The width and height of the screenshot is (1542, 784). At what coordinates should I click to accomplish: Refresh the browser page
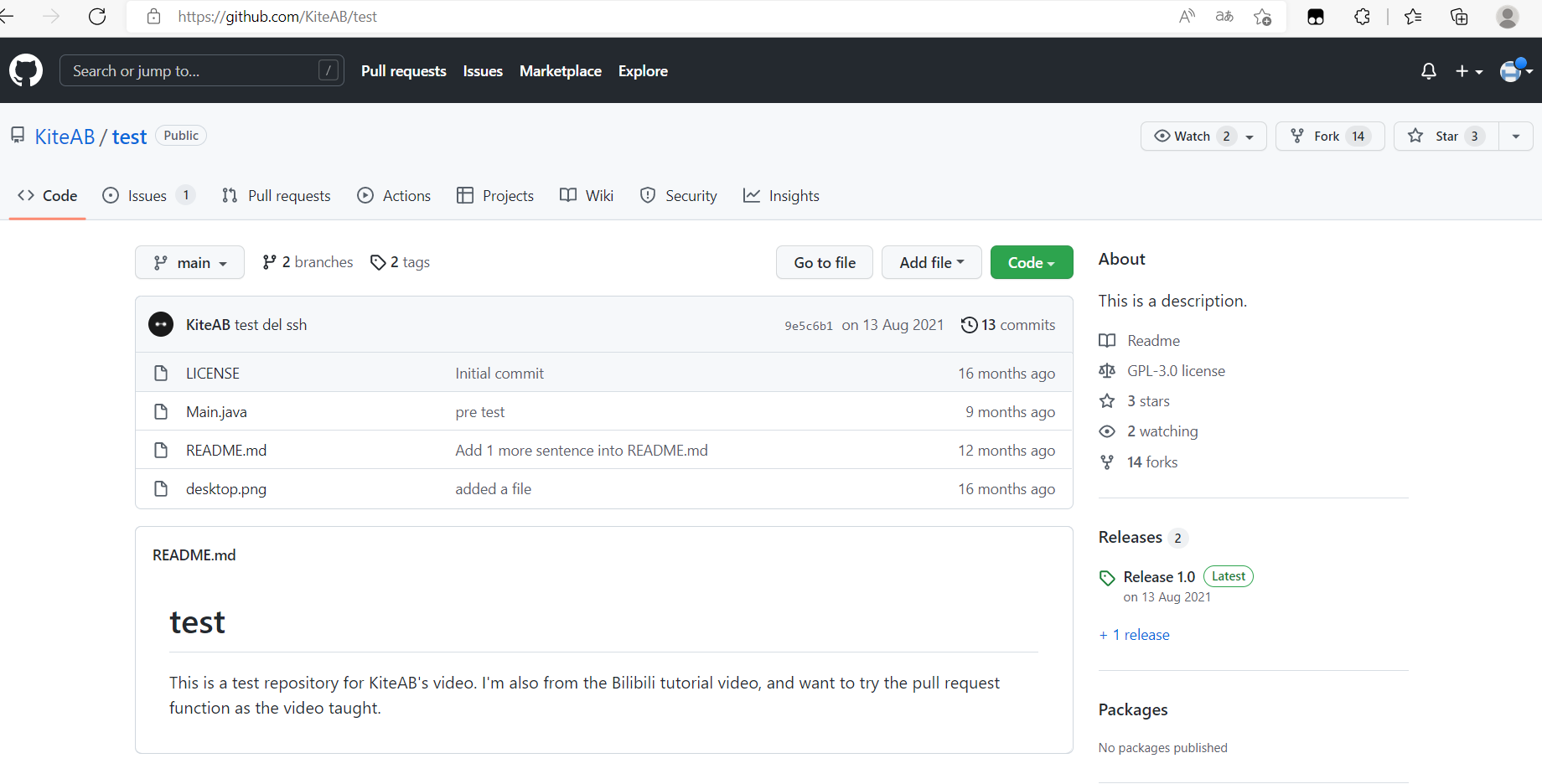97,17
